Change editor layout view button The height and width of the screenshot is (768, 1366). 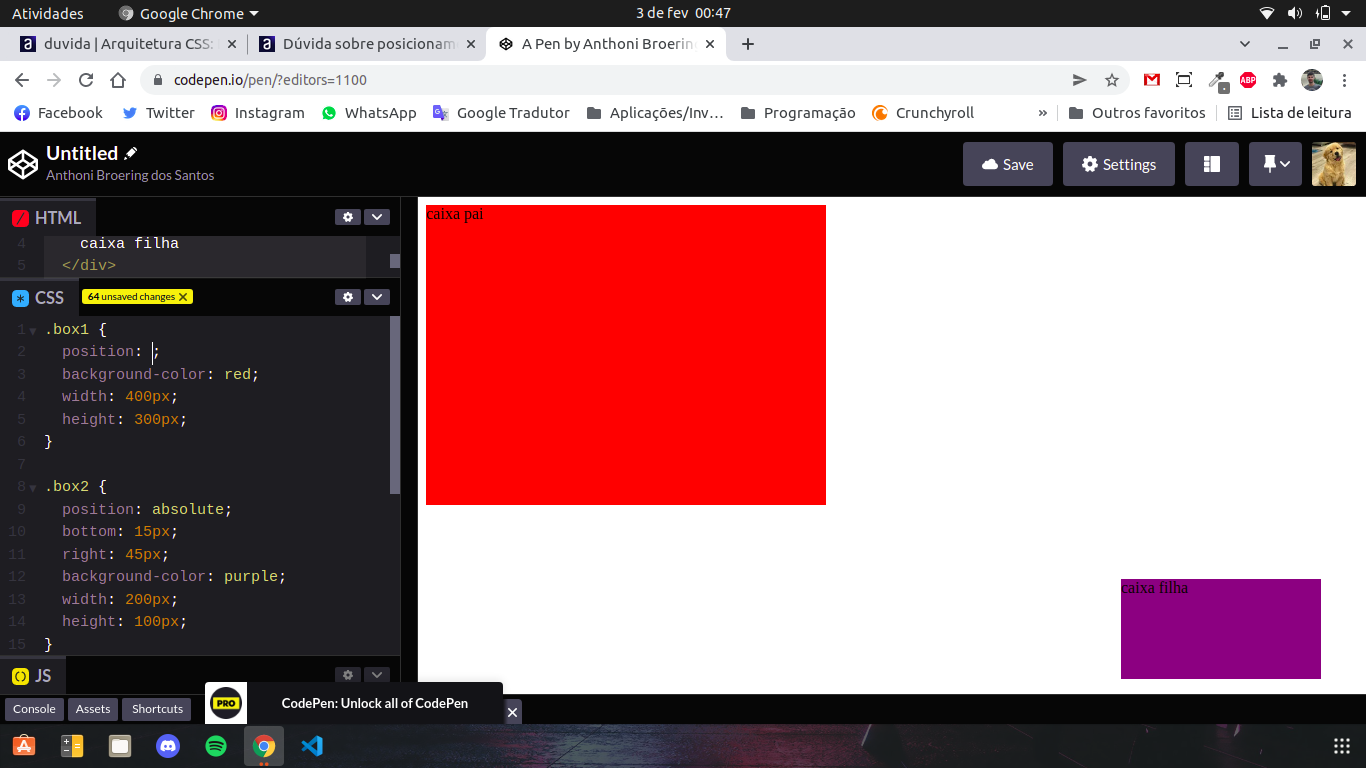coord(1212,164)
